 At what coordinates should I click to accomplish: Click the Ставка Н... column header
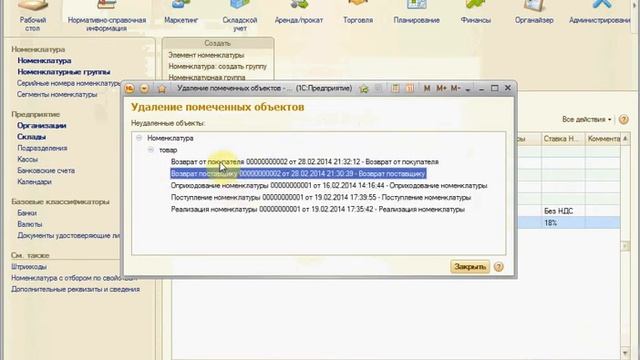(563, 139)
